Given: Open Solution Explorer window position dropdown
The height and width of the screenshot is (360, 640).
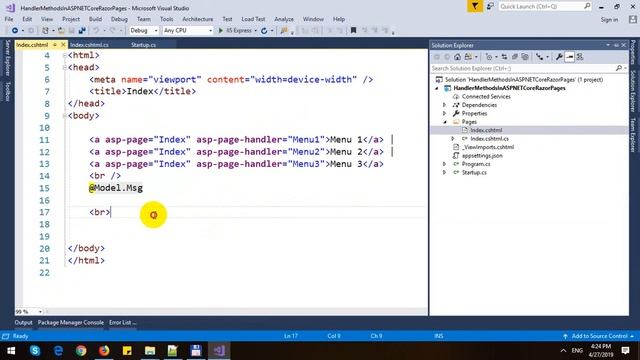Looking at the screenshot, I should (608, 45).
